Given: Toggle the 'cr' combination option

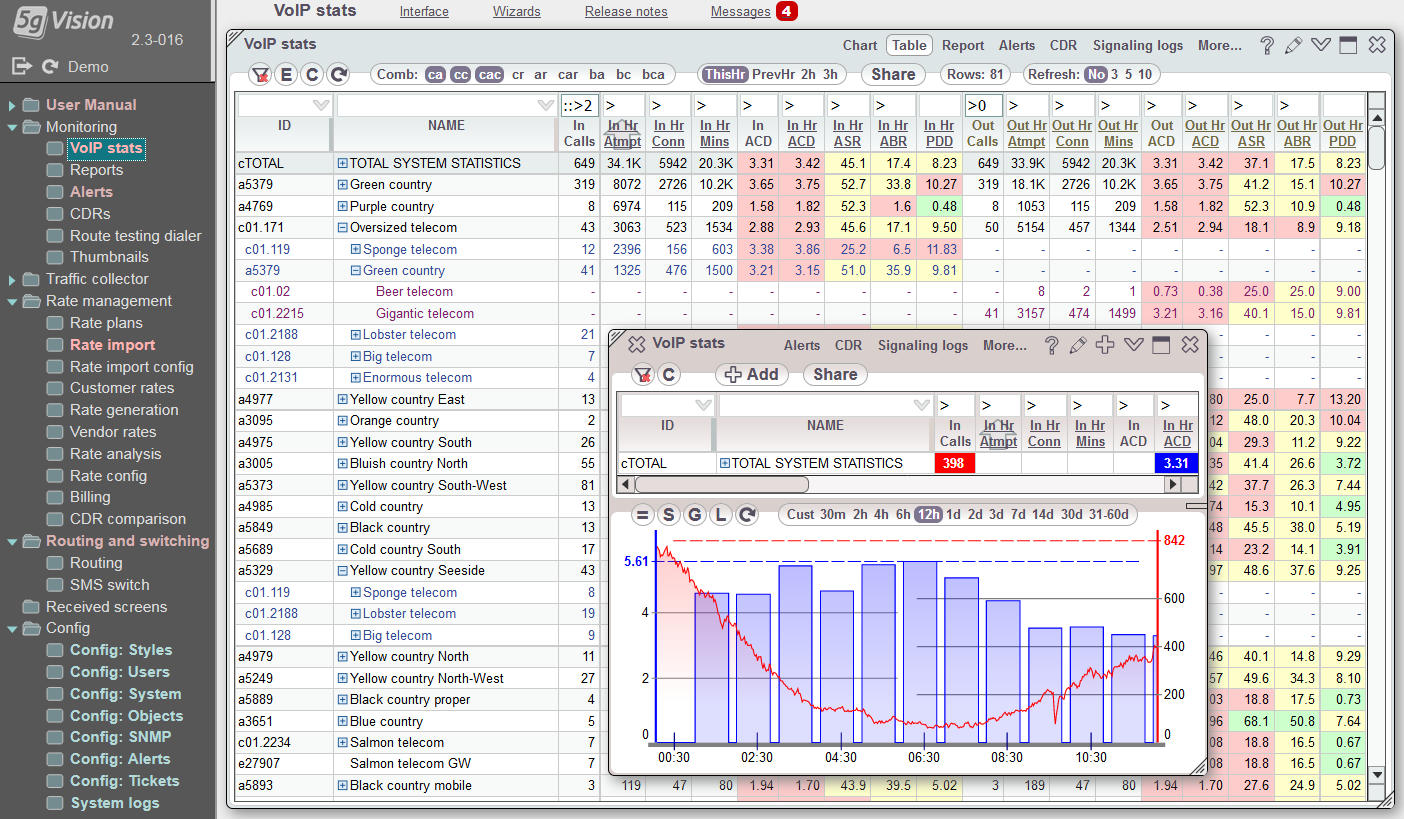Looking at the screenshot, I should click(517, 74).
